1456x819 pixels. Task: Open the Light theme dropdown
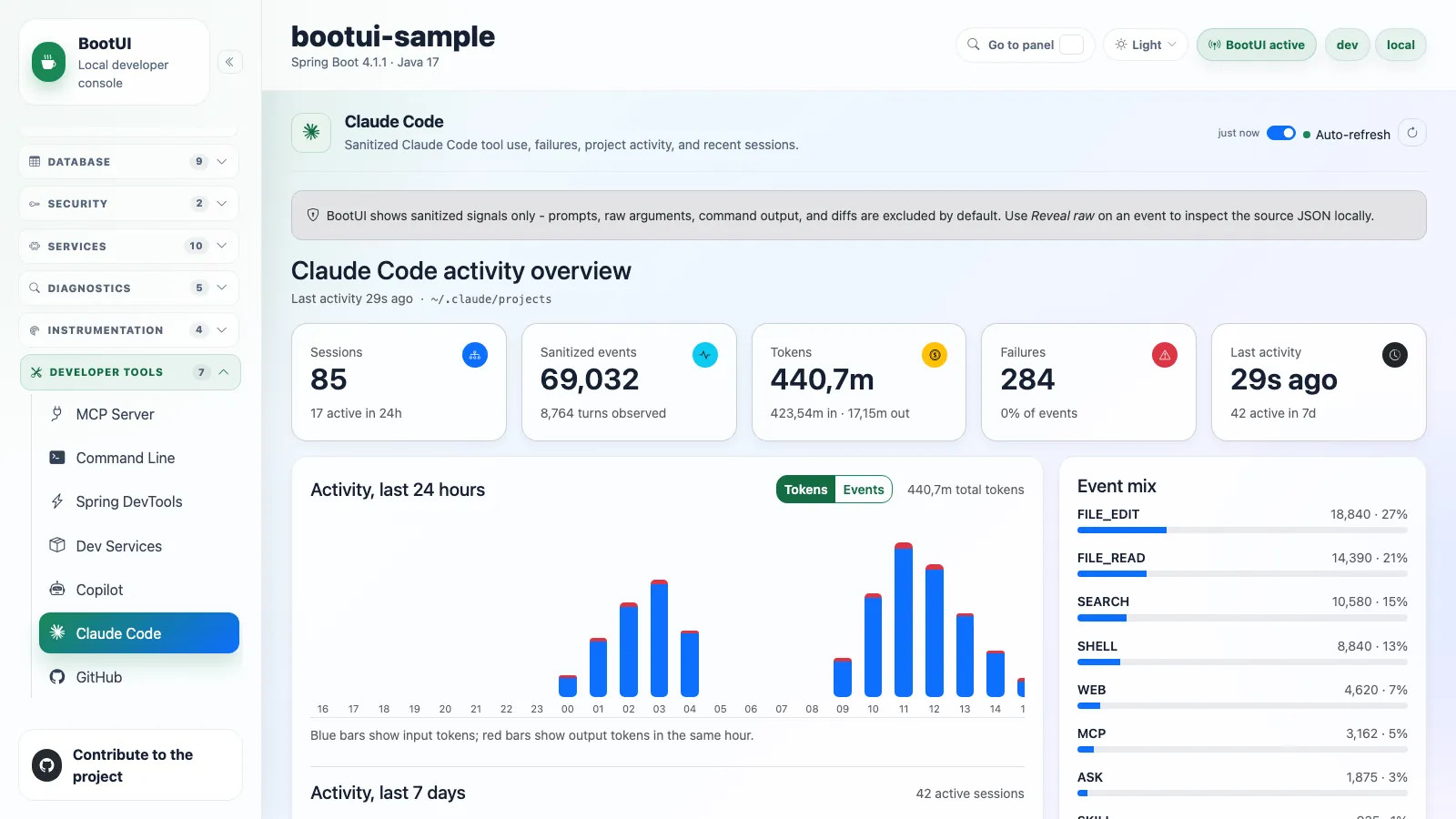[x=1146, y=45]
